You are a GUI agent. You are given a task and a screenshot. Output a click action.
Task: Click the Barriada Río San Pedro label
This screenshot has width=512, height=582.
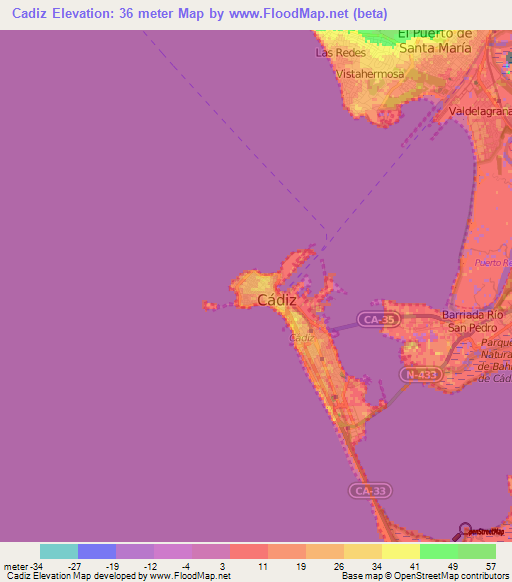(473, 321)
